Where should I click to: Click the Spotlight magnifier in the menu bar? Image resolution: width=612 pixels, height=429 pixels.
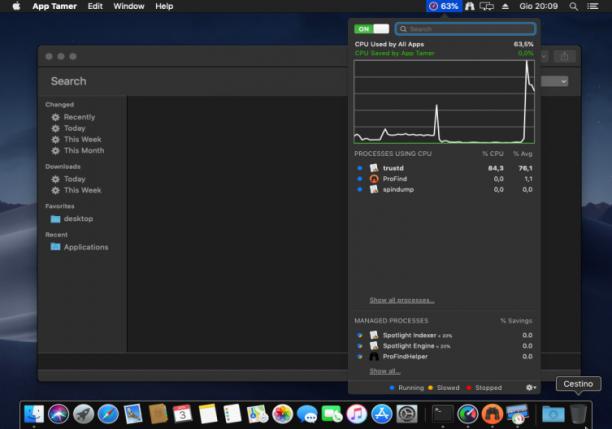pos(573,6)
